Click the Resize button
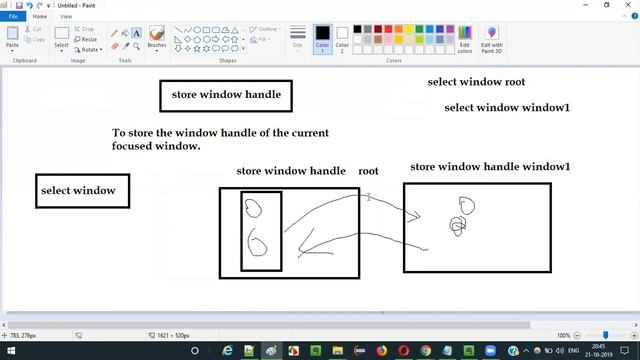The height and width of the screenshot is (360, 640). point(86,40)
